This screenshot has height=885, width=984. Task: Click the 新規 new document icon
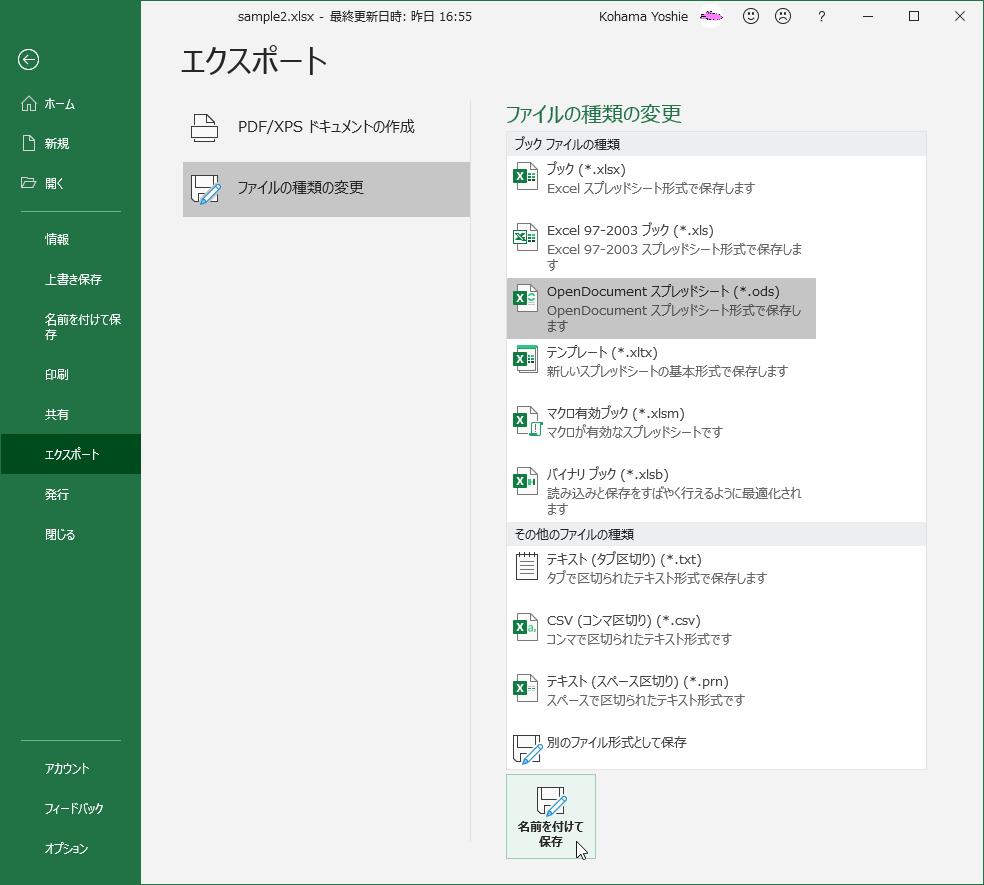[x=29, y=143]
